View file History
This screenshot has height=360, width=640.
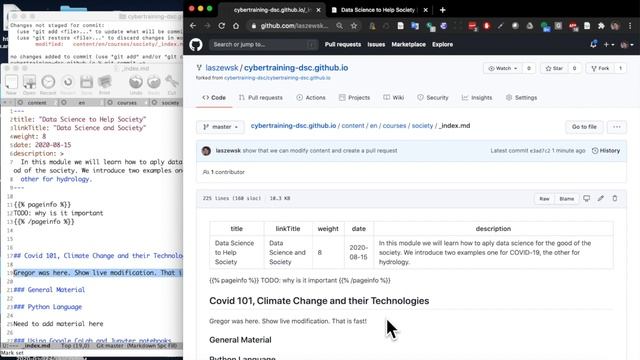(x=606, y=151)
